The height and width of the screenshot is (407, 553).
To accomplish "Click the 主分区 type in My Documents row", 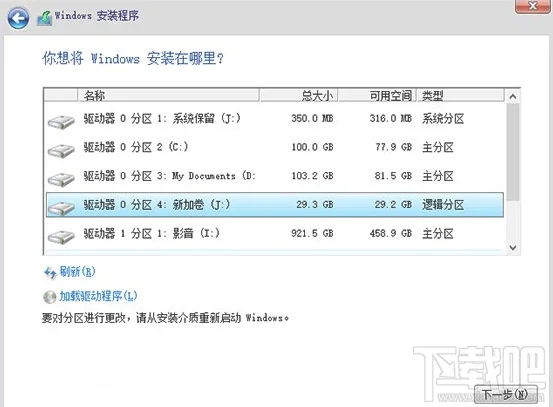I will tap(438, 176).
